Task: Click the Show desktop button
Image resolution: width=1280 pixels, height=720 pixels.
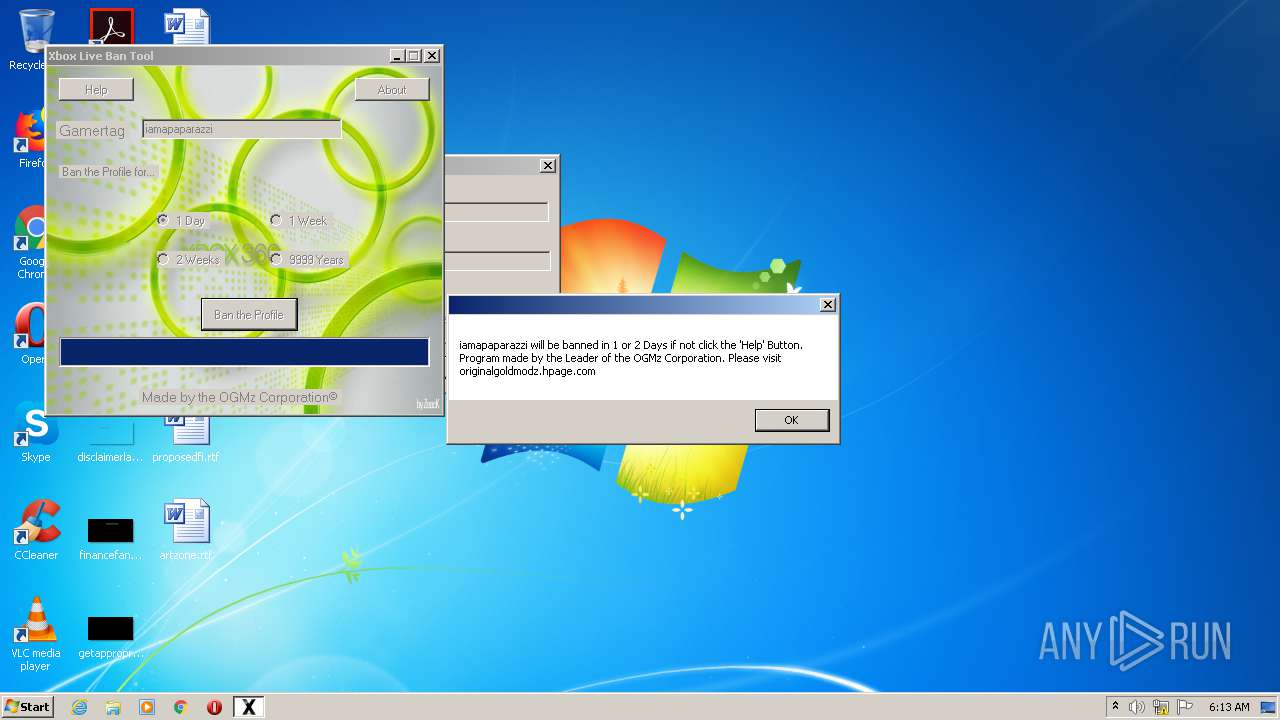Action: [x=1270, y=707]
